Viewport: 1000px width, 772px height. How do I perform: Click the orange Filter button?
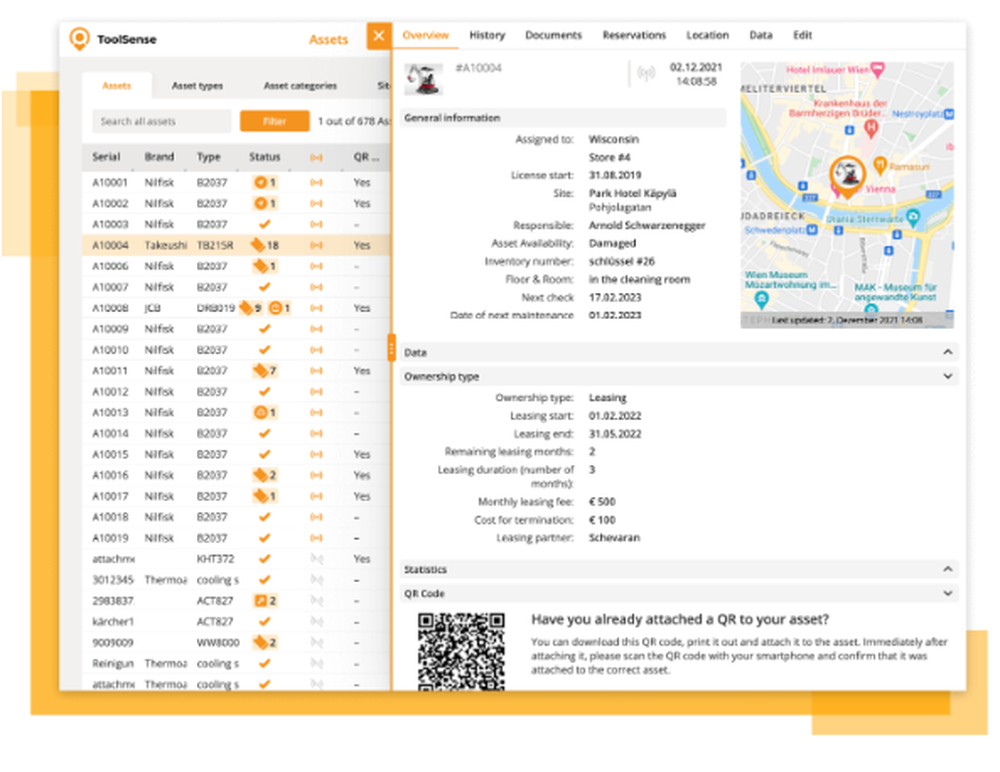pyautogui.click(x=274, y=121)
